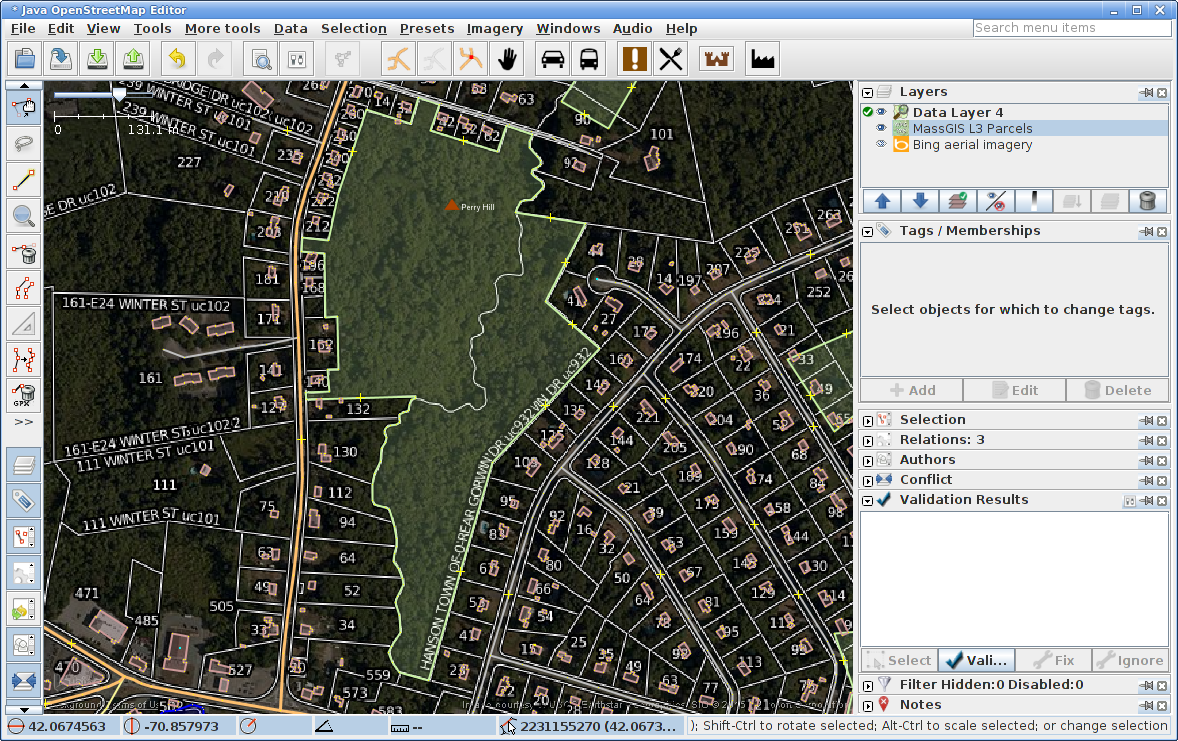Click the Search menu items field
1178x741 pixels.
[1071, 28]
